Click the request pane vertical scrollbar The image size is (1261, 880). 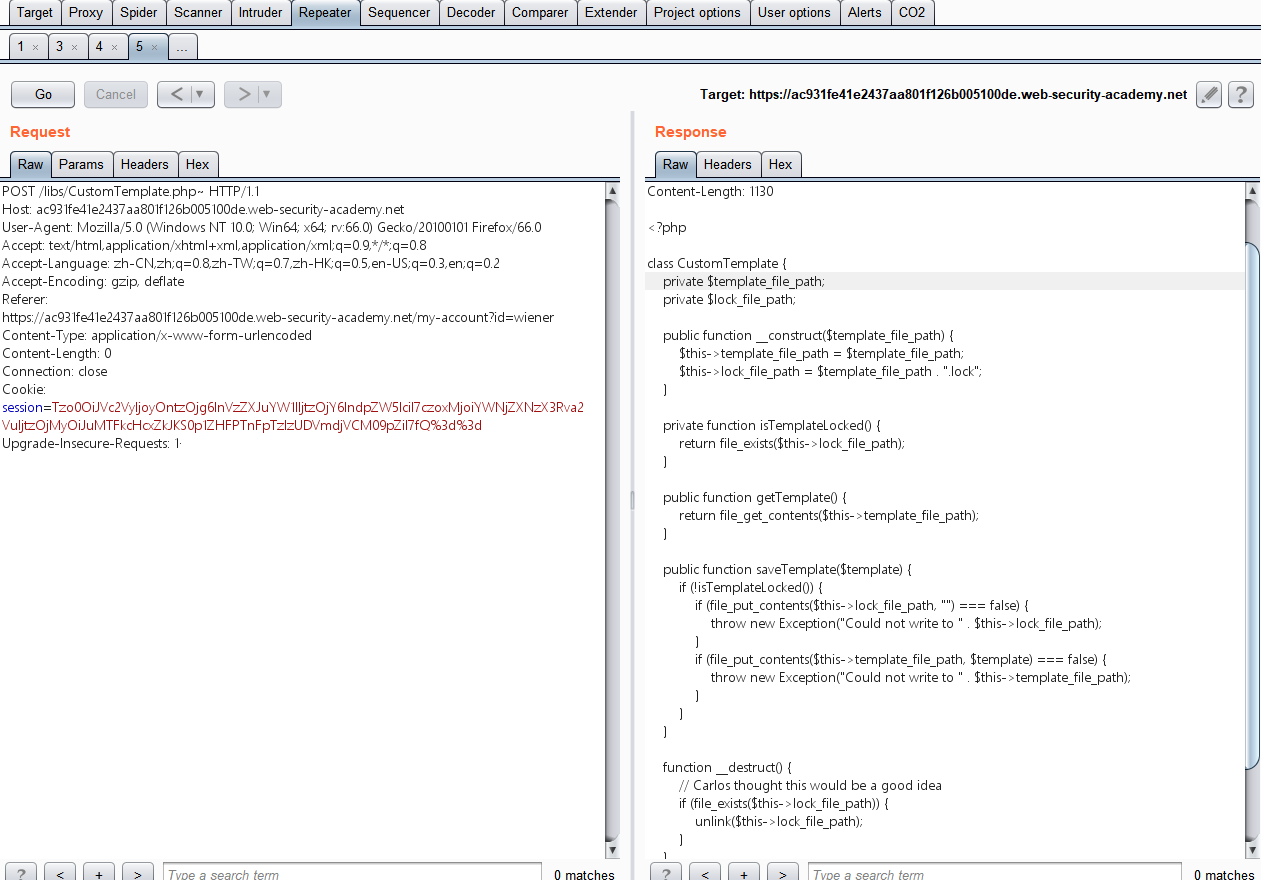tap(612, 520)
